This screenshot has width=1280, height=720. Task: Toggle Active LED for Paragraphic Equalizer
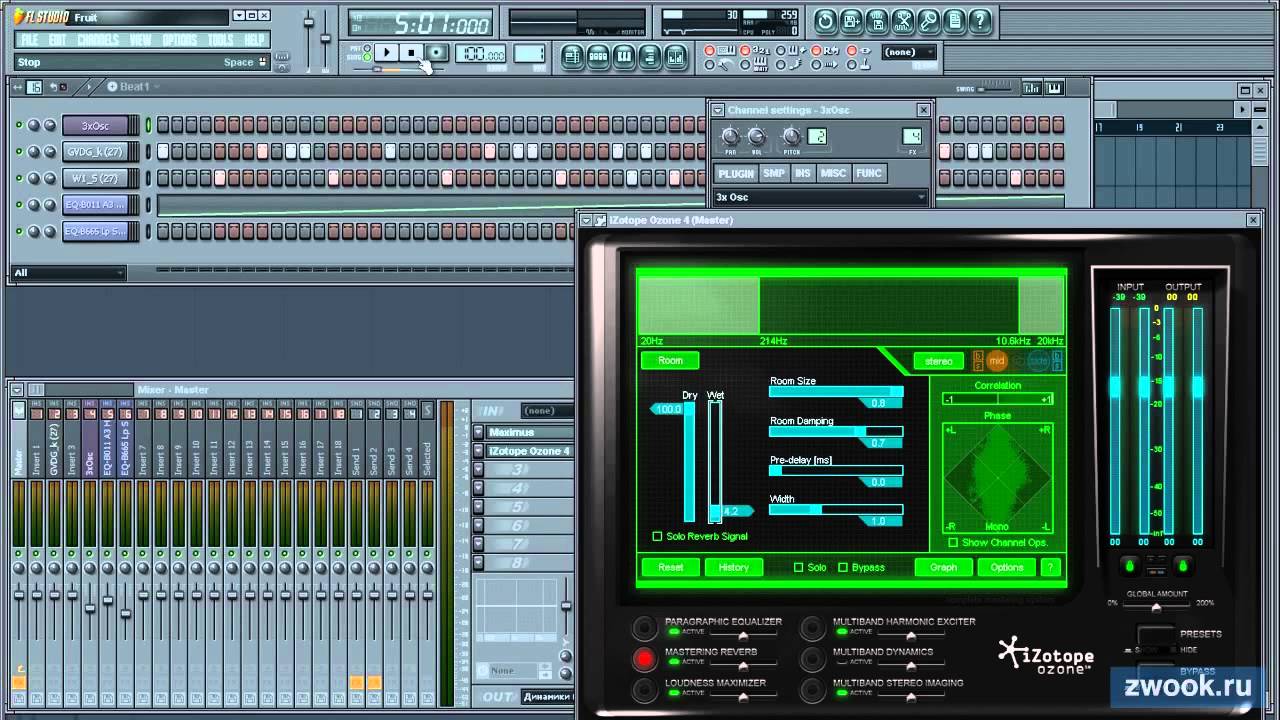point(674,632)
